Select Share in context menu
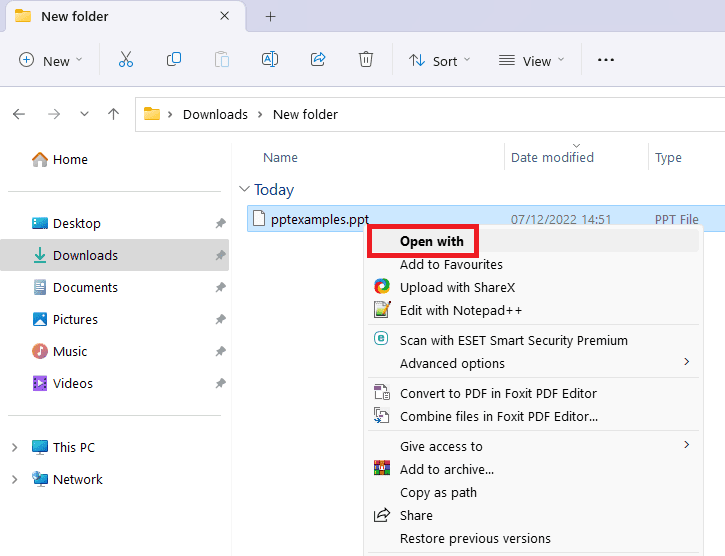 [534, 515]
